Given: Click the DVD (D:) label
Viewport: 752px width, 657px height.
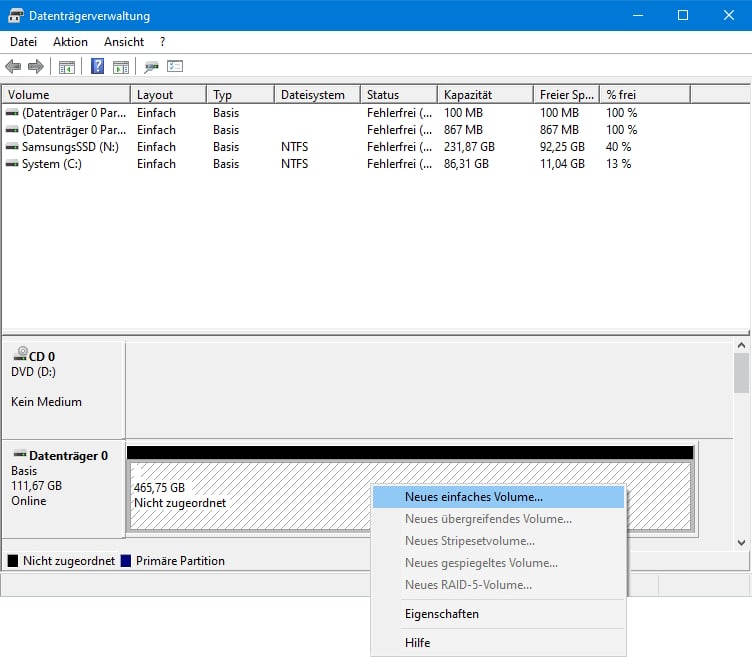Looking at the screenshot, I should [x=33, y=372].
